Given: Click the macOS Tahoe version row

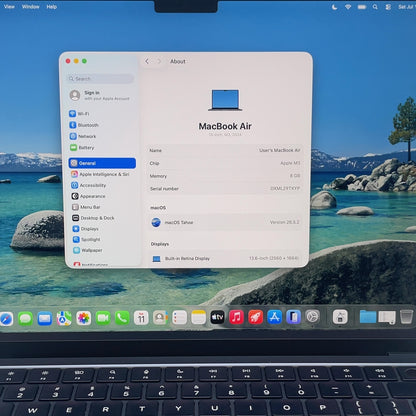Looking at the screenshot, I should point(225,222).
